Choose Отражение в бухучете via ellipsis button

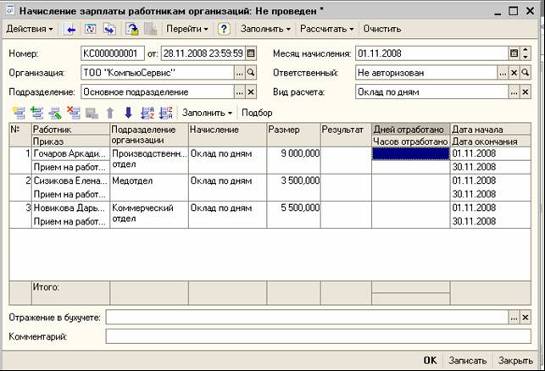[x=514, y=317]
